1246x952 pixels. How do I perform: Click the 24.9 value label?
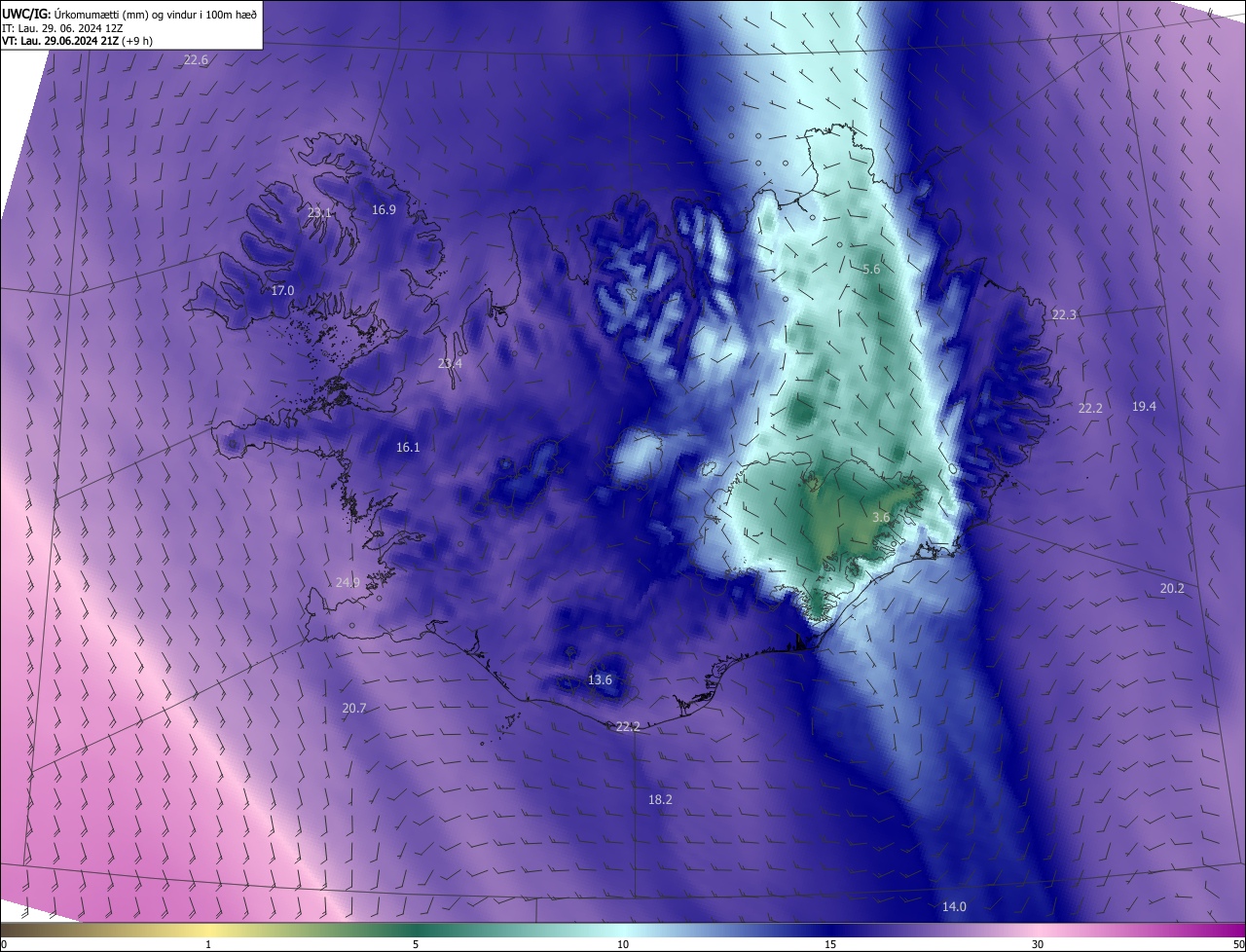pyautogui.click(x=348, y=582)
